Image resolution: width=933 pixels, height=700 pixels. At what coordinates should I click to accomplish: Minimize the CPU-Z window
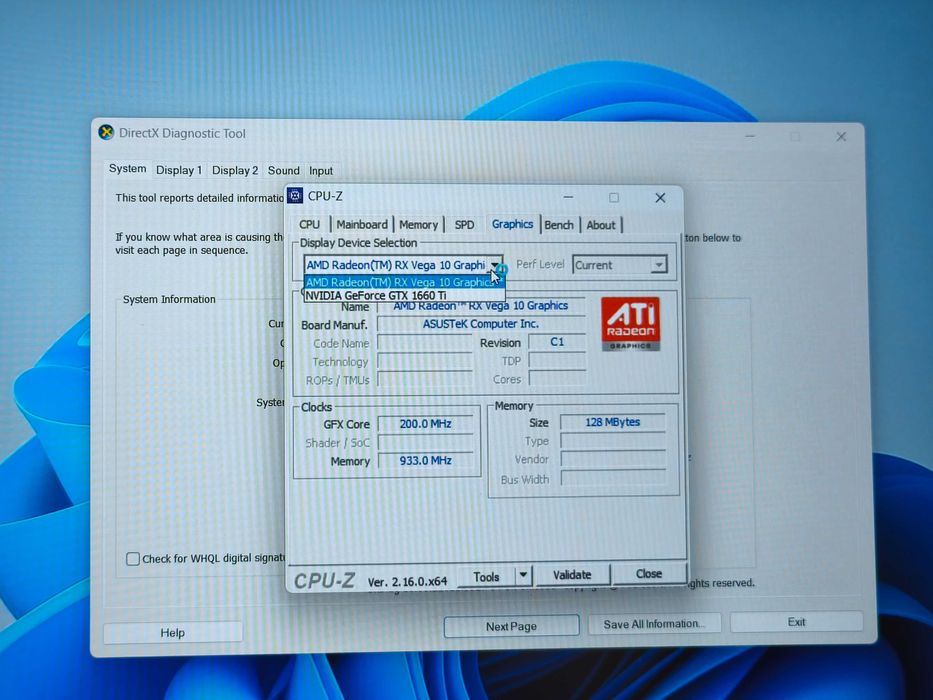(x=568, y=197)
